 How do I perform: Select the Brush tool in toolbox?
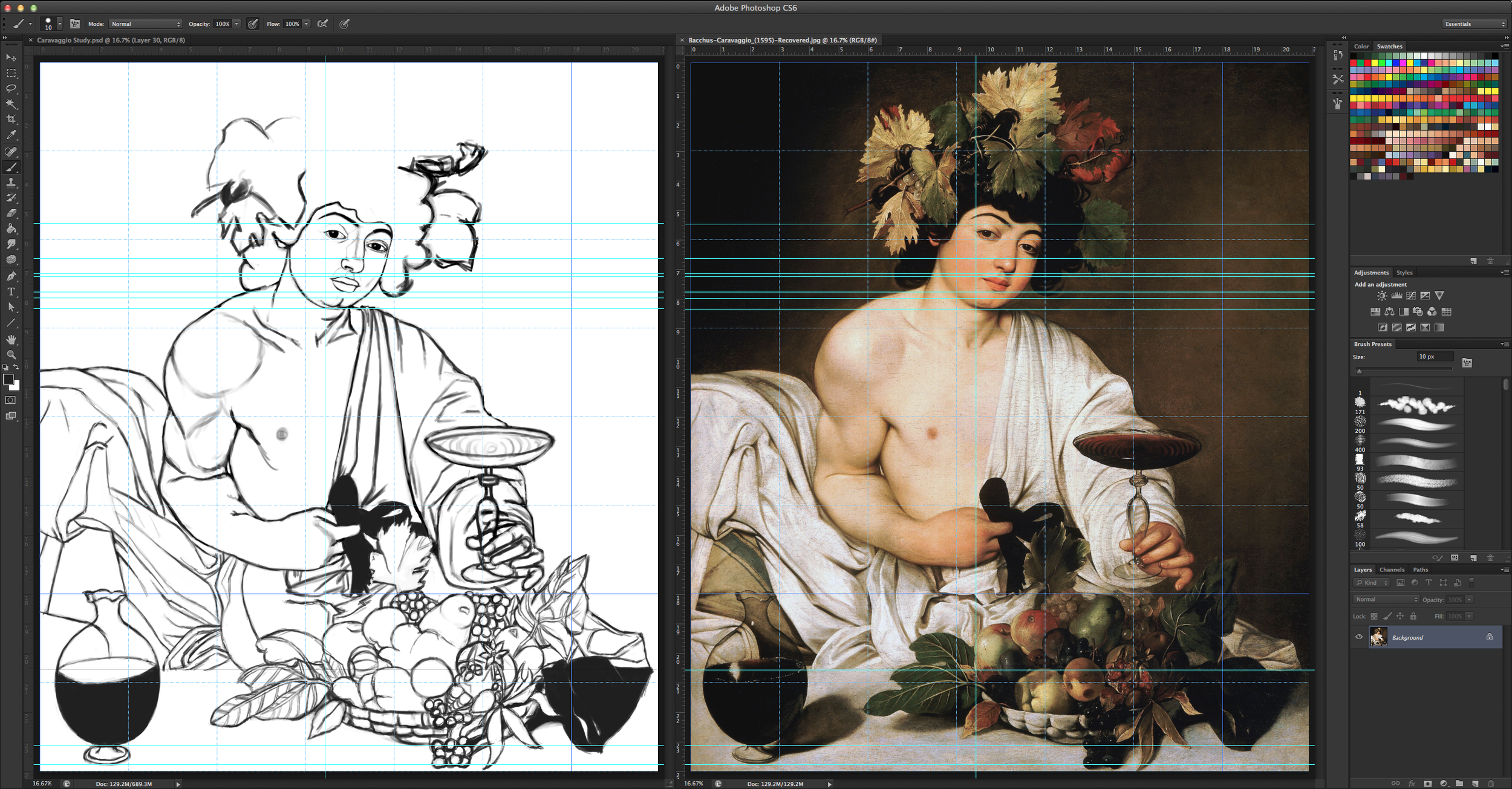tap(11, 167)
